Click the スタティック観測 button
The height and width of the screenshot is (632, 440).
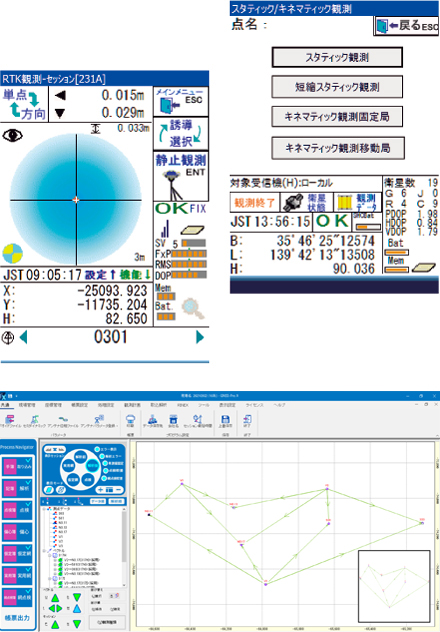[x=337, y=58]
